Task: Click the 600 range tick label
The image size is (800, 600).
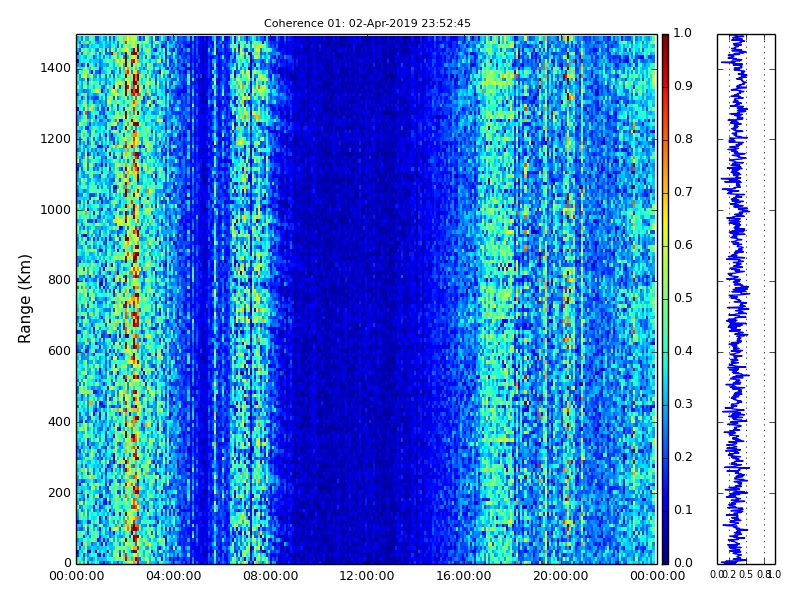Action: pos(59,351)
